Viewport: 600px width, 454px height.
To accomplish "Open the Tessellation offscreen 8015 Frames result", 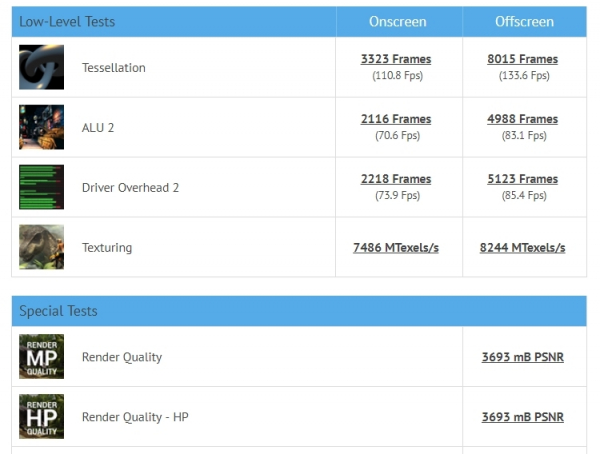I will pos(524,59).
